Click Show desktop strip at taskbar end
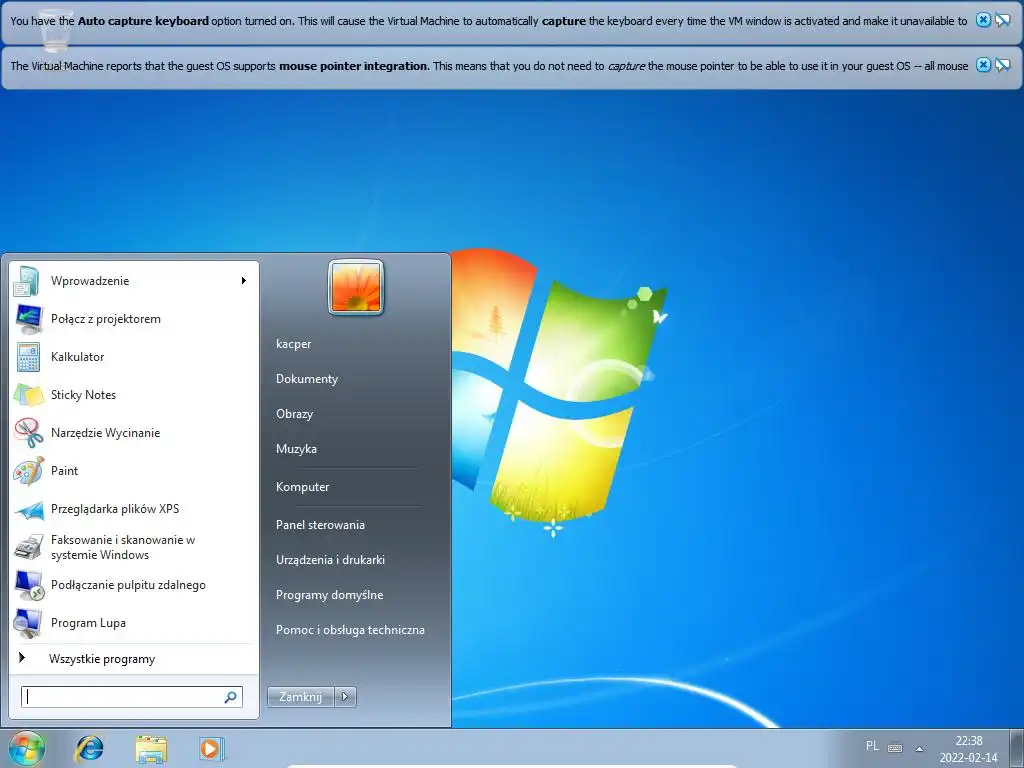 tap(1017, 749)
